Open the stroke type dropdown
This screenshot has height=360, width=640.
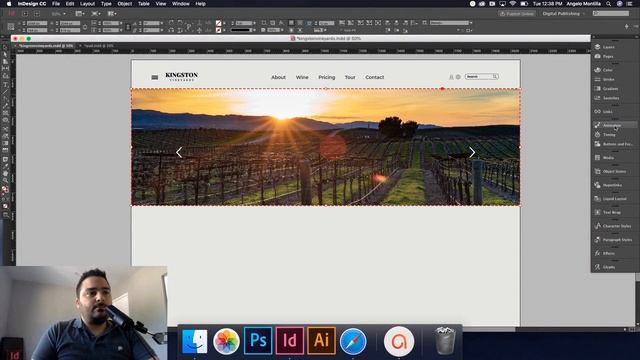254,30
